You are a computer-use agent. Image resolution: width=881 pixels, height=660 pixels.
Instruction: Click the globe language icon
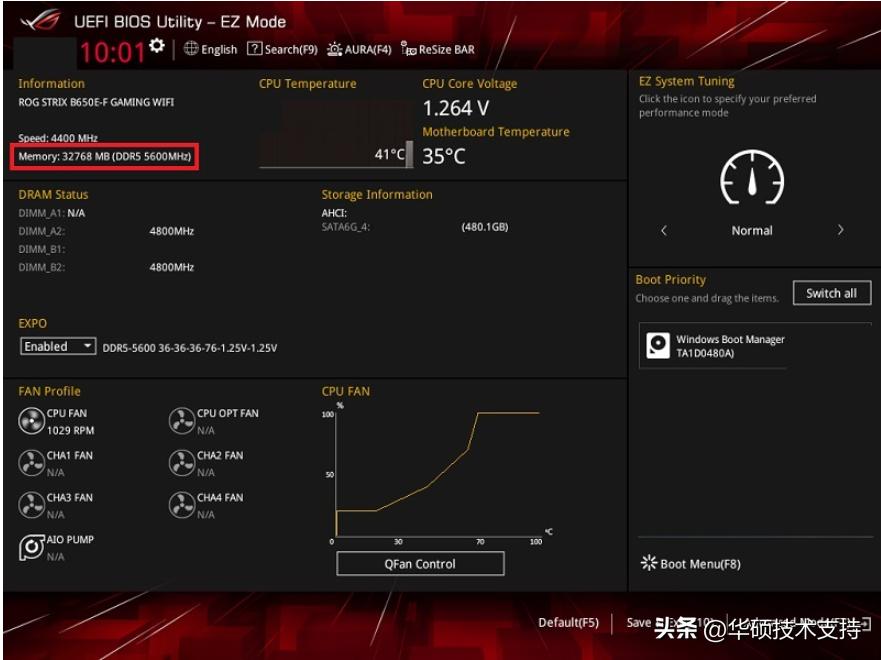coord(191,49)
